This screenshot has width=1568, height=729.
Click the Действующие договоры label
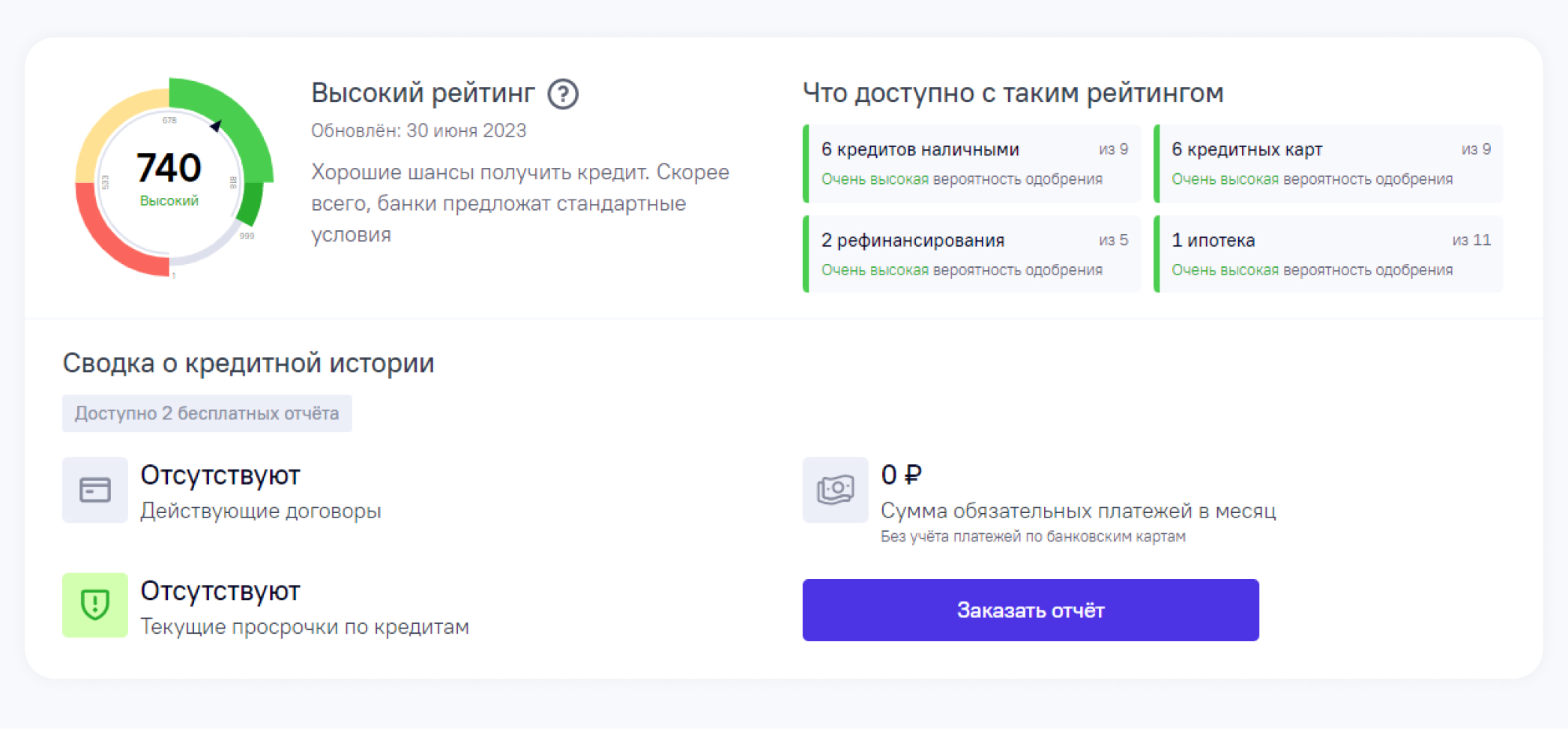[x=261, y=511]
